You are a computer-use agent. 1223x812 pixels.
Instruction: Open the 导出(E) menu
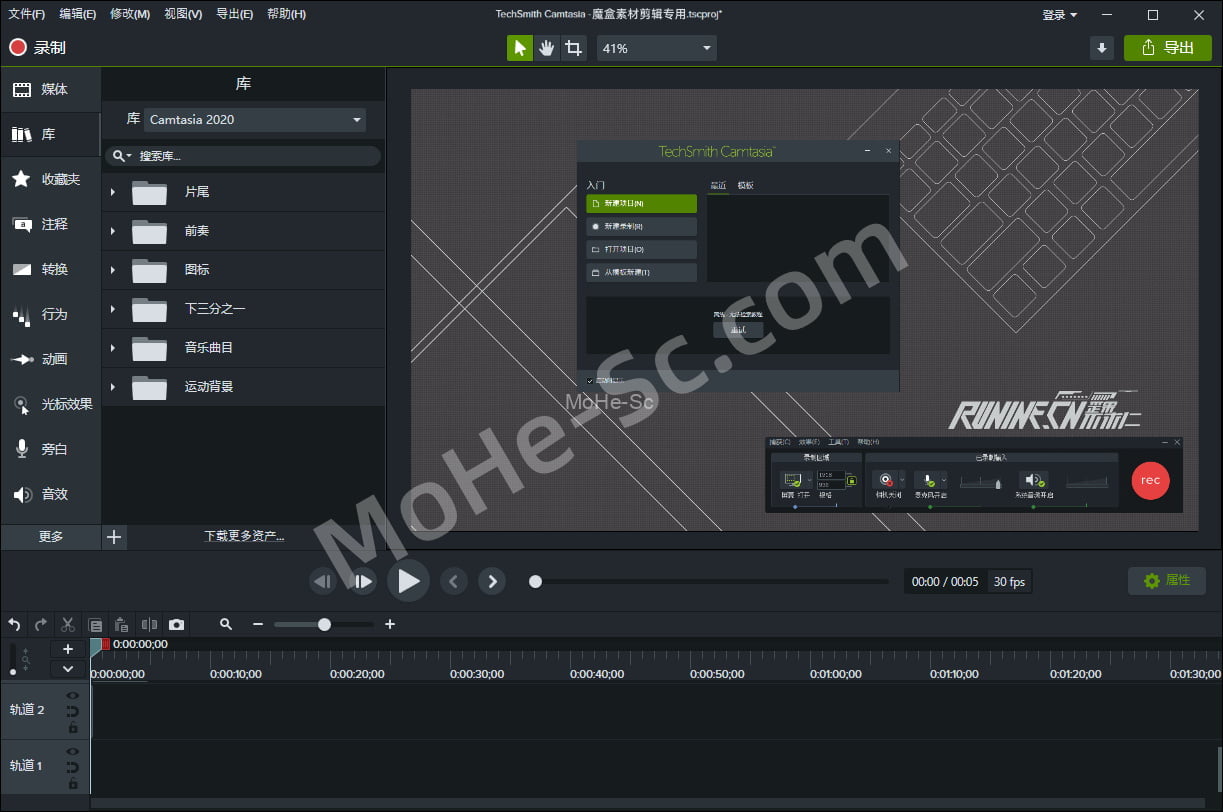coord(234,14)
